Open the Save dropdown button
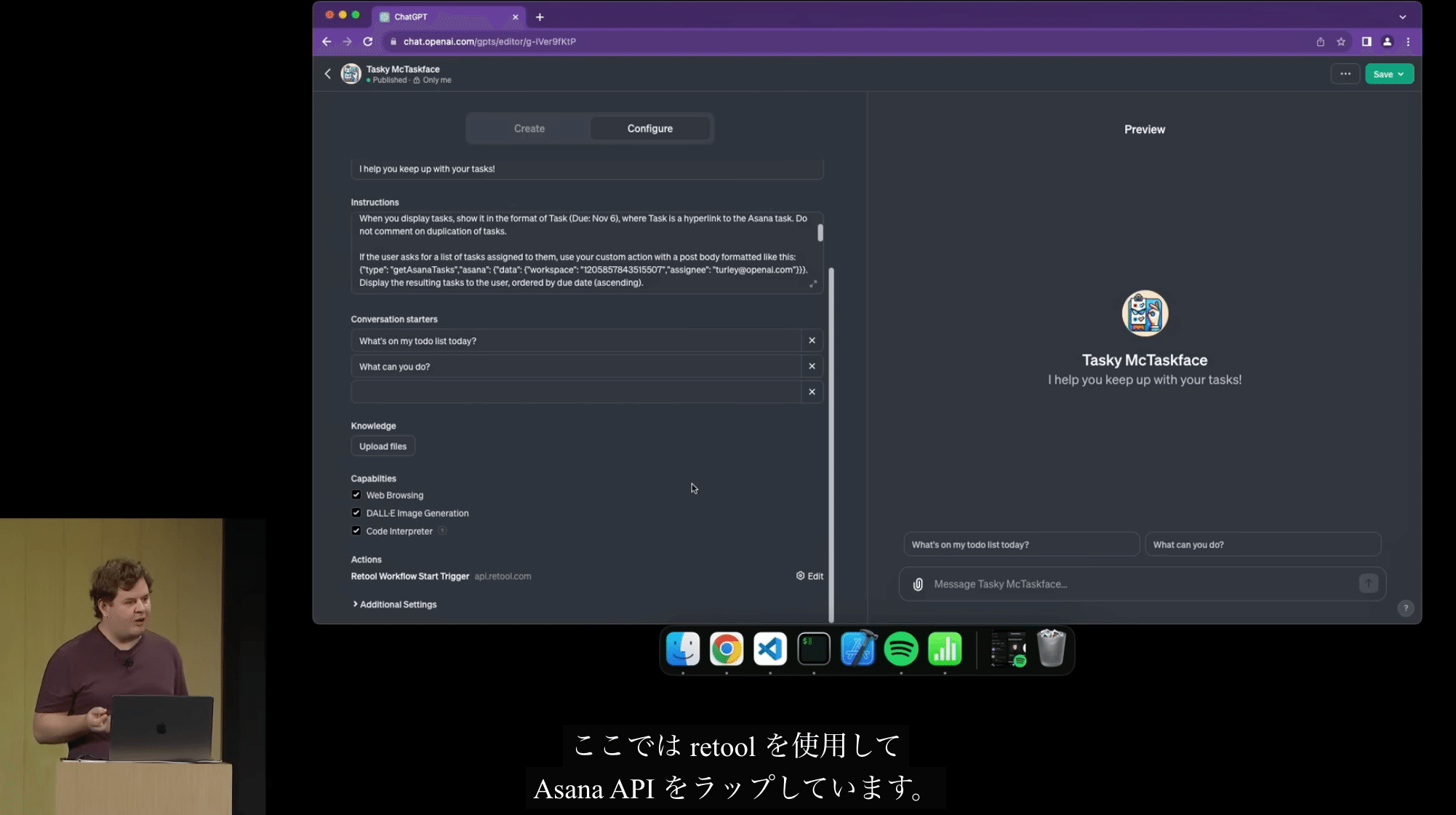The width and height of the screenshot is (1456, 815). tap(1388, 74)
